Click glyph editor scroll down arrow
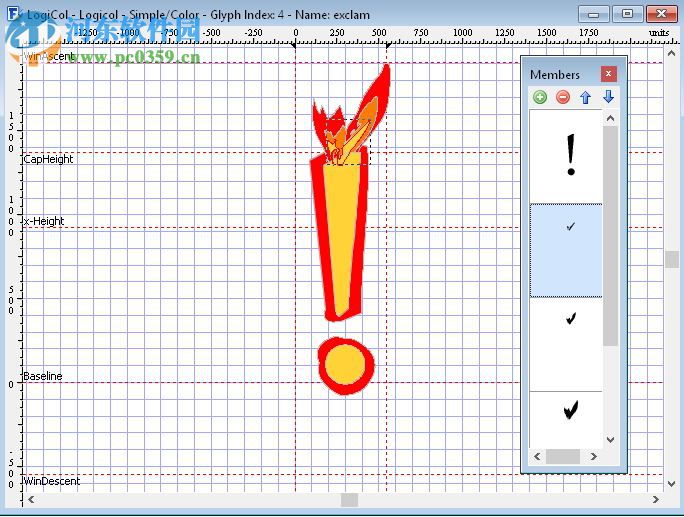This screenshot has height=517, width=684. 671,483
